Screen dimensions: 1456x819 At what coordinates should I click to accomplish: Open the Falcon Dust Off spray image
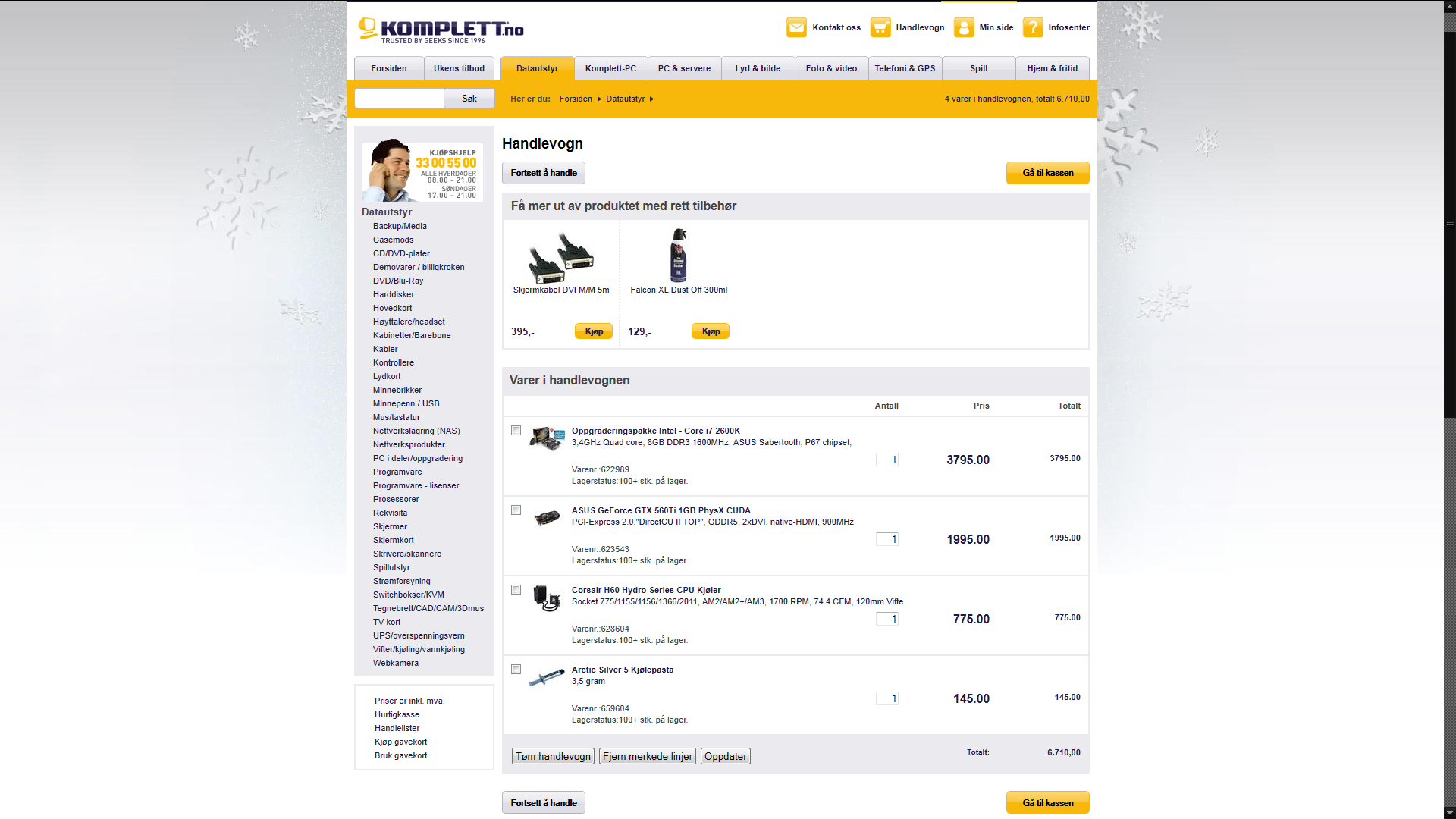[x=679, y=256]
